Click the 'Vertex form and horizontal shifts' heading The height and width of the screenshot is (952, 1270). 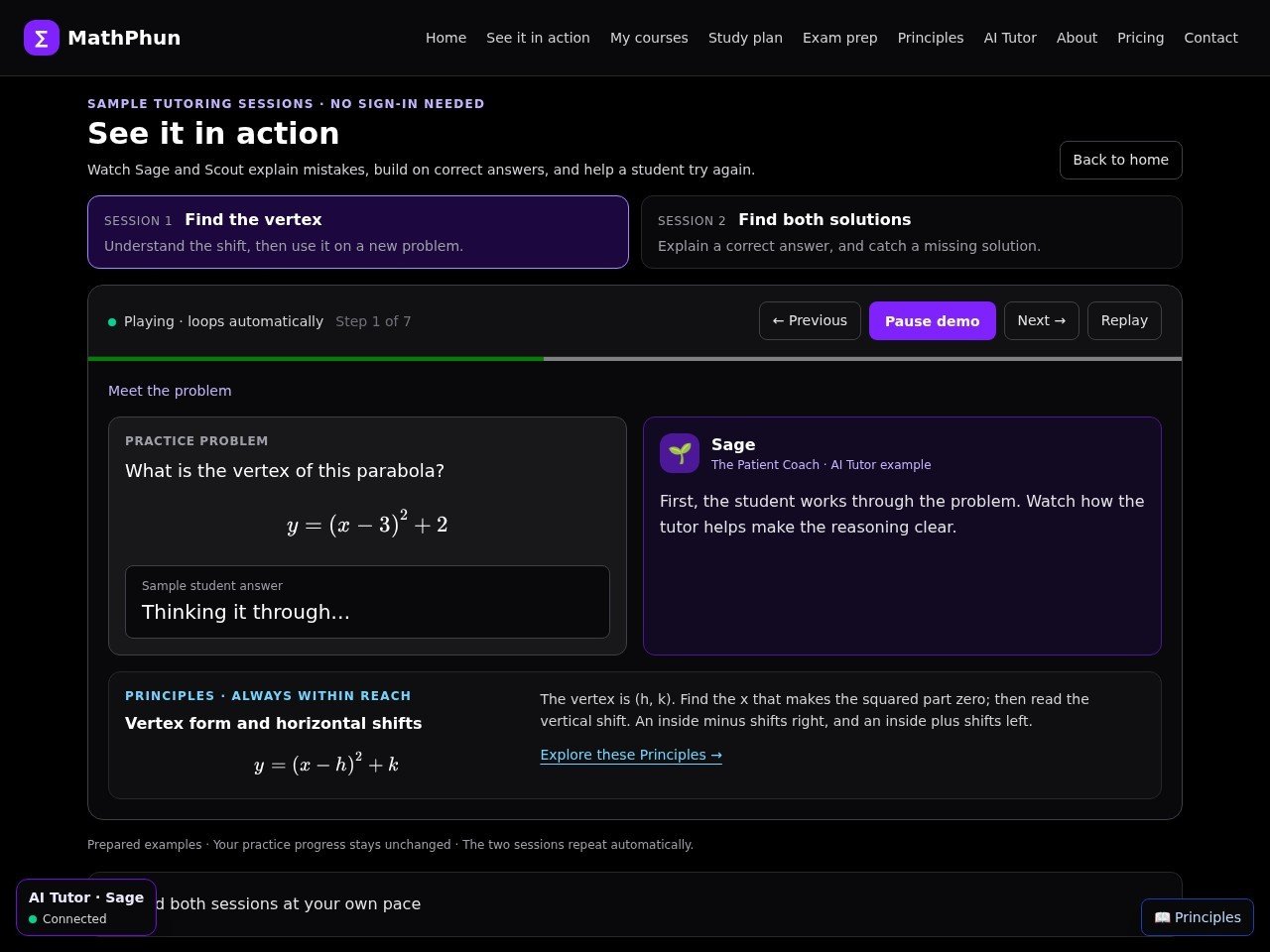[x=273, y=723]
